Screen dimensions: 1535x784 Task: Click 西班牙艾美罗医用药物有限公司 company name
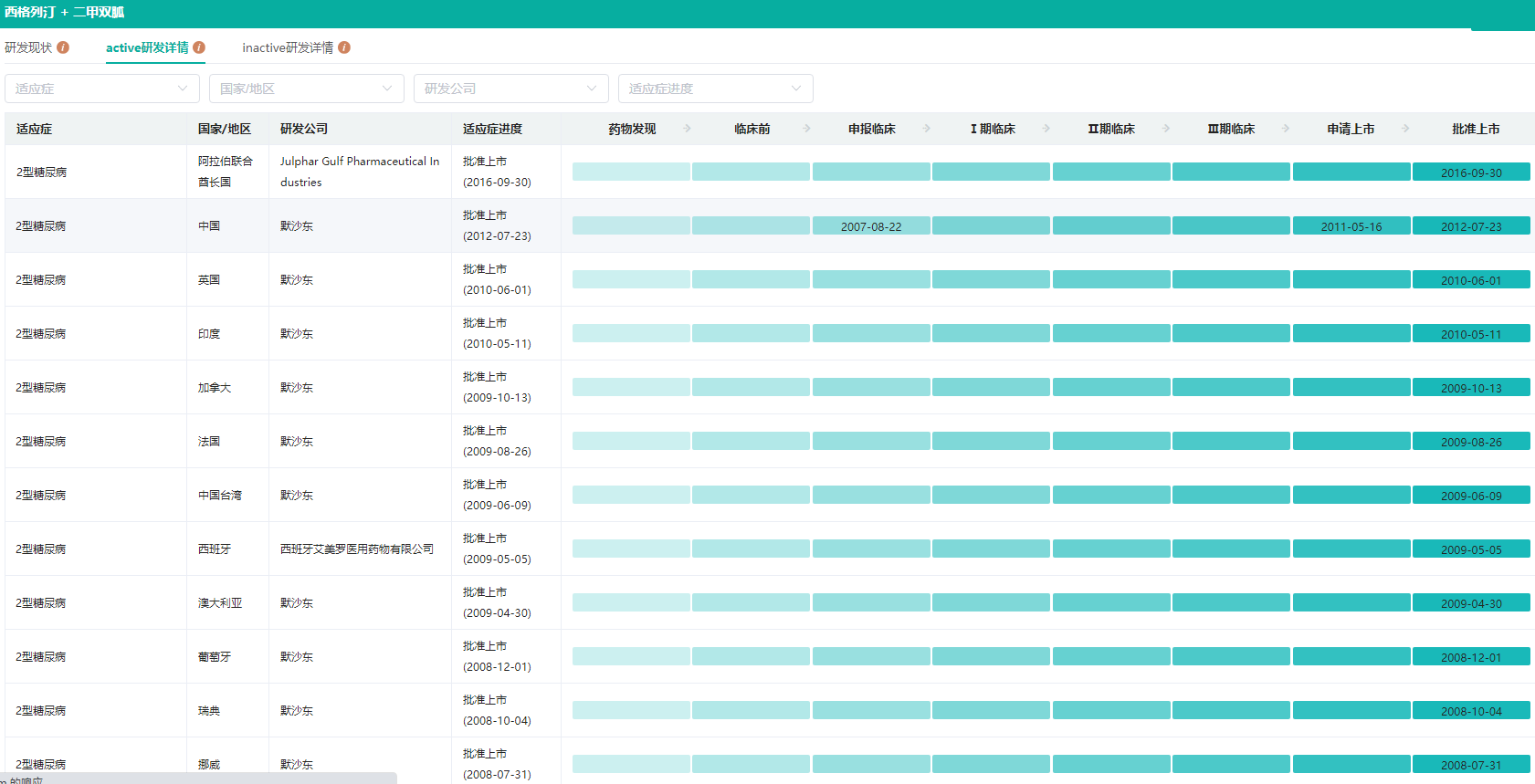357,549
